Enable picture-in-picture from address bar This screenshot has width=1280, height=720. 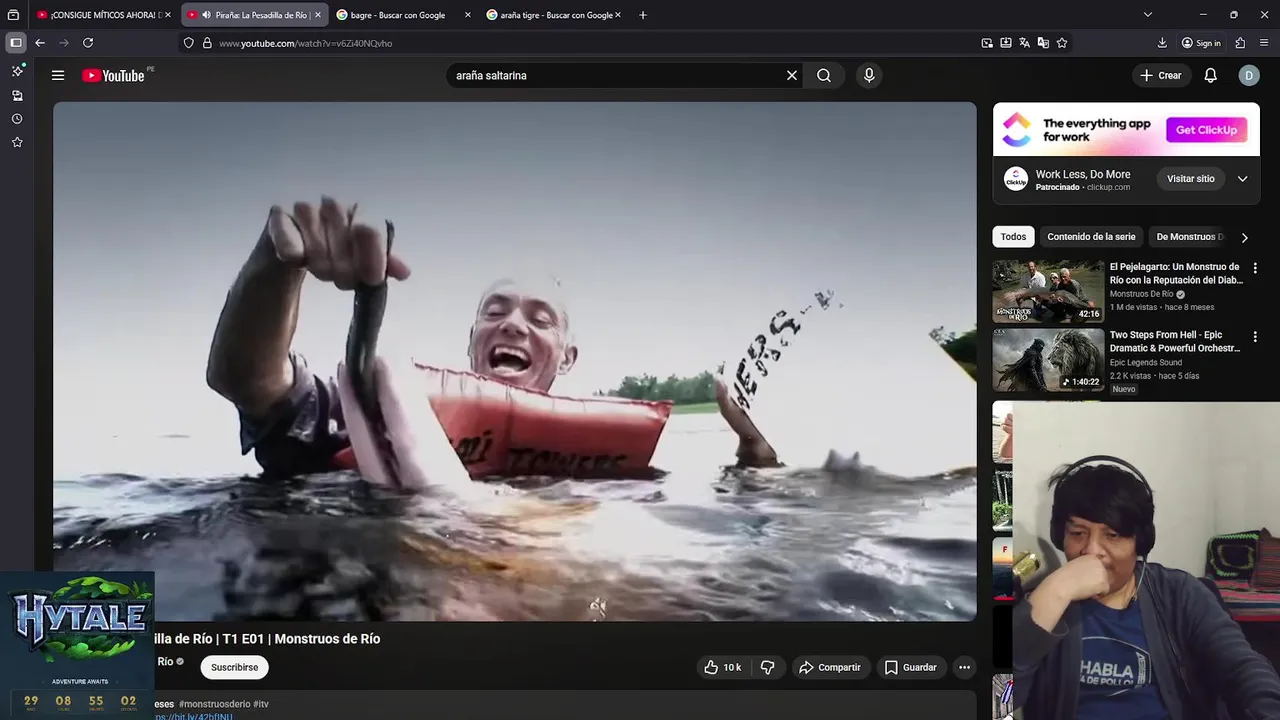pos(987,43)
